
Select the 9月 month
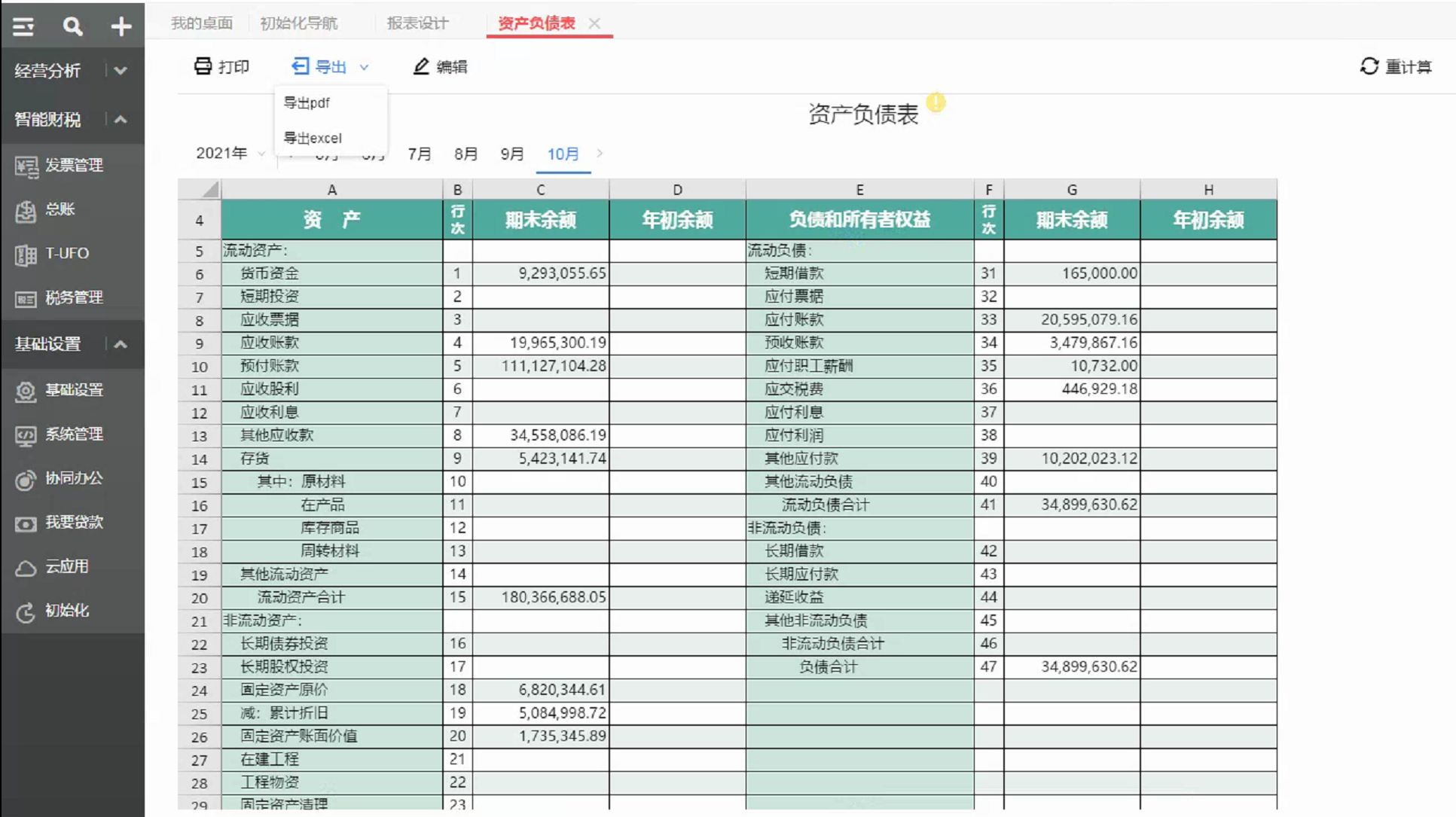(x=512, y=154)
